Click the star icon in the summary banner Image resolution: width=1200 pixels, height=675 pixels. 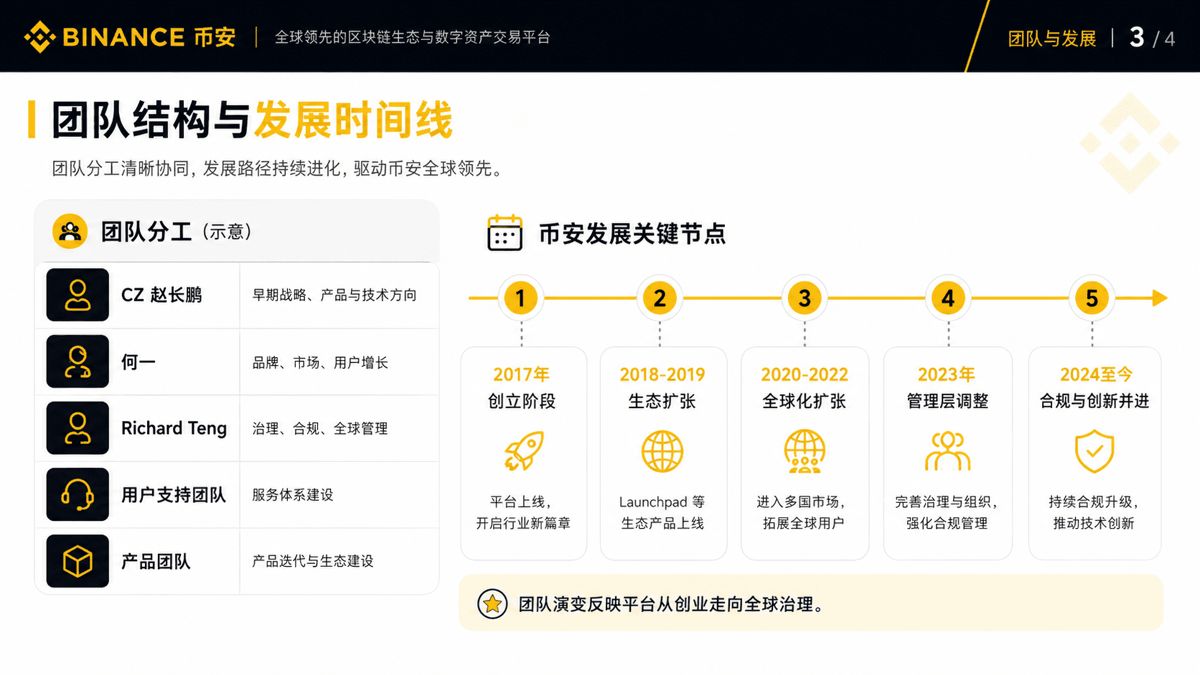click(492, 604)
